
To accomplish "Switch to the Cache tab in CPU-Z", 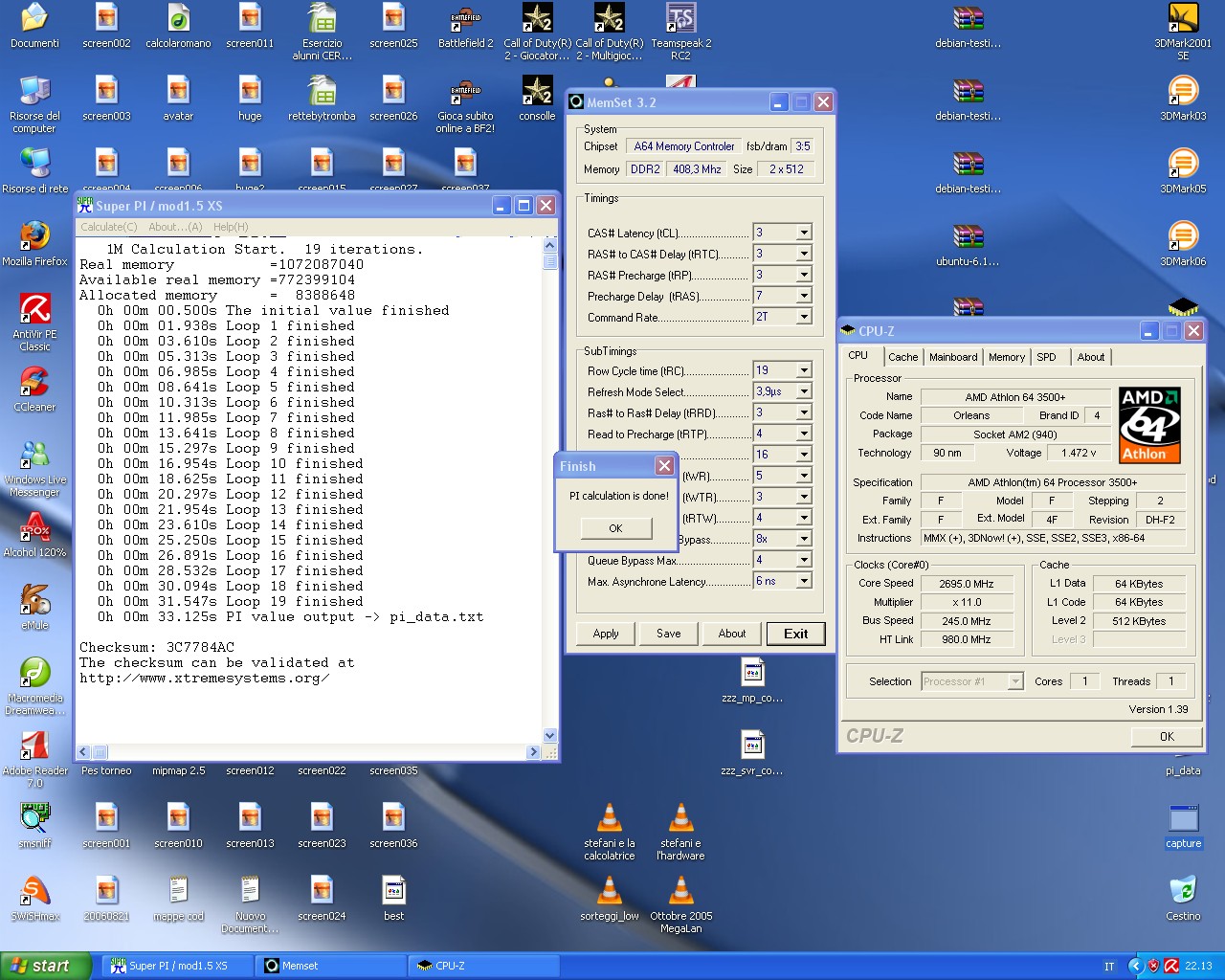I will pyautogui.click(x=902, y=357).
